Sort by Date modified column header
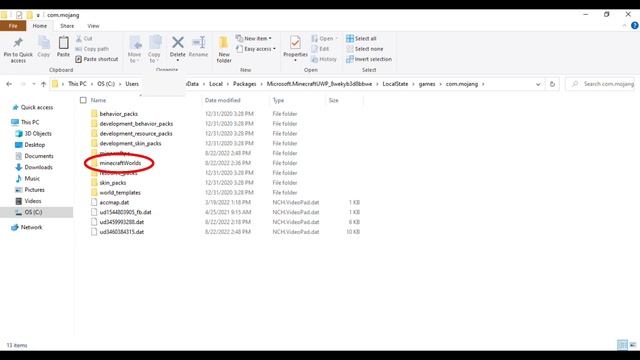The width and height of the screenshot is (640, 360). click(222, 100)
